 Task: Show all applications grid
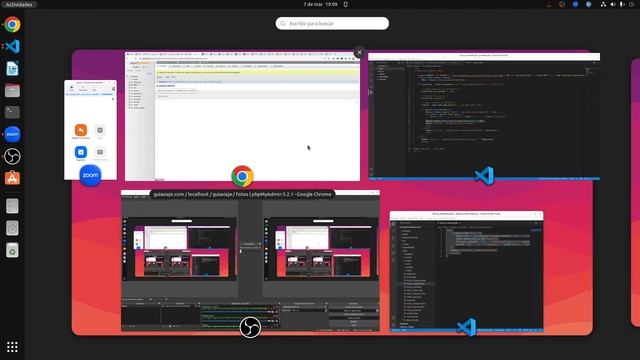pyautogui.click(x=12, y=347)
